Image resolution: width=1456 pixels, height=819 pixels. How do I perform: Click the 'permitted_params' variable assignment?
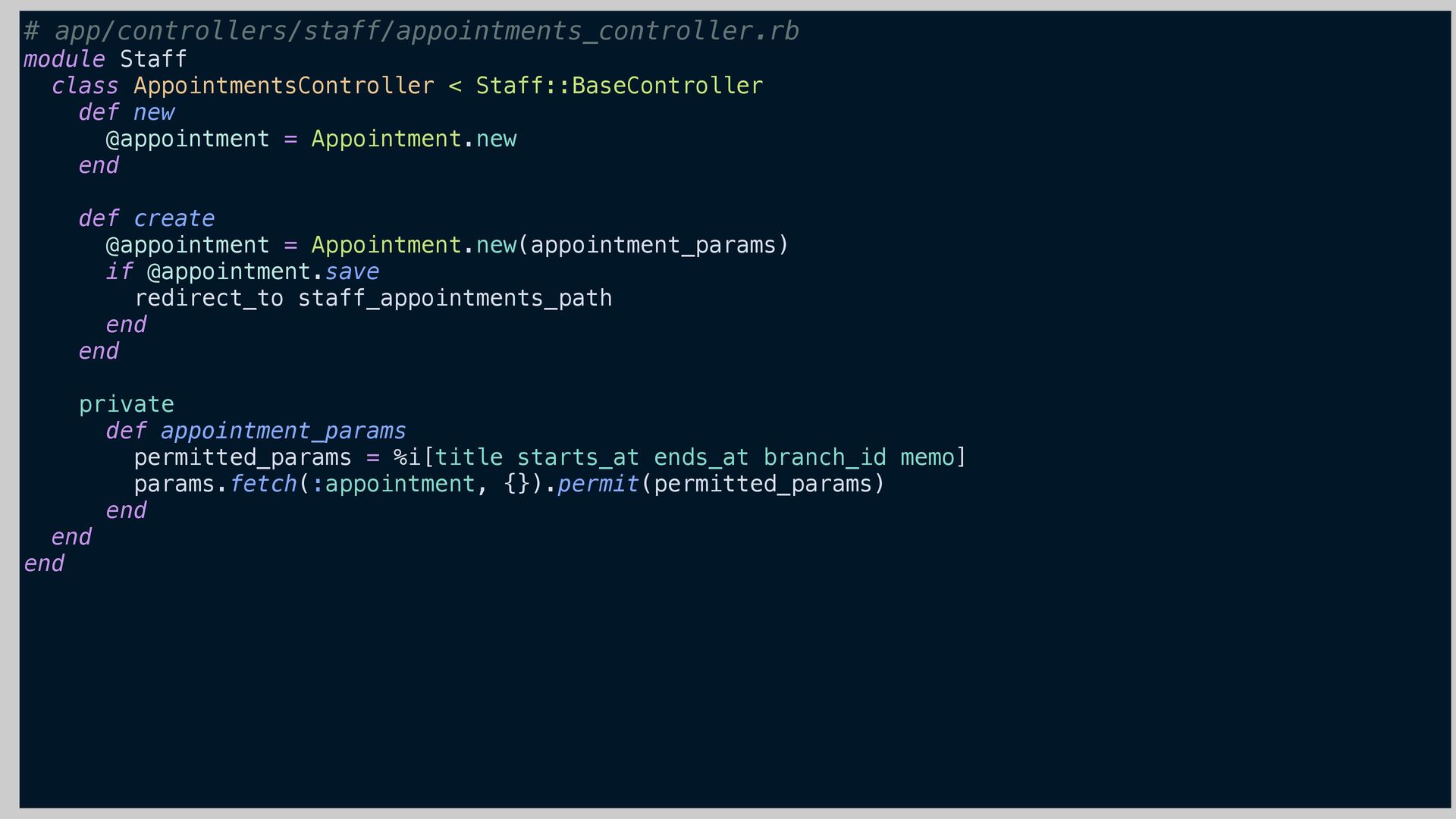point(243,457)
